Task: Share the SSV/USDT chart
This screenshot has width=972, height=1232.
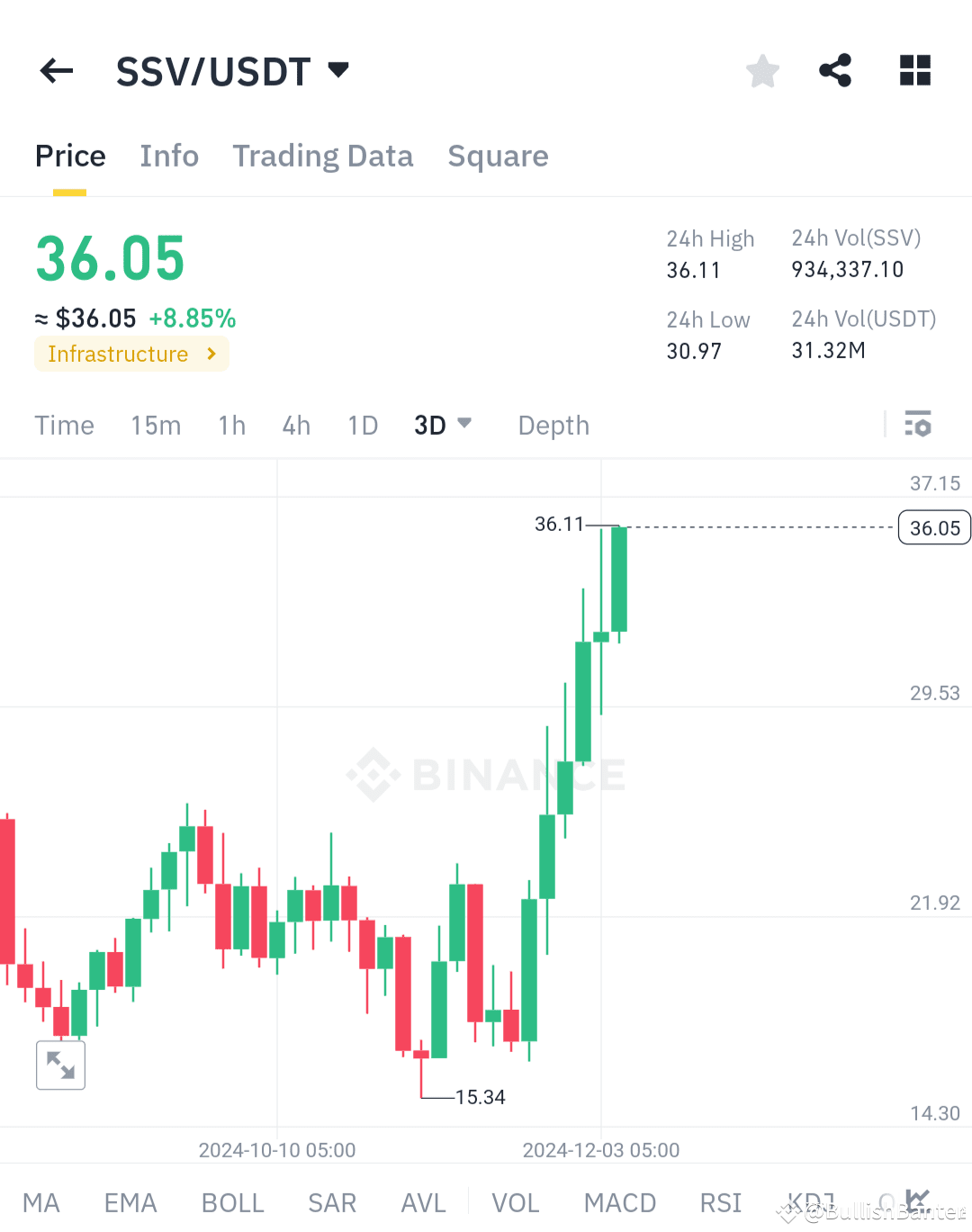Action: pyautogui.click(x=835, y=70)
